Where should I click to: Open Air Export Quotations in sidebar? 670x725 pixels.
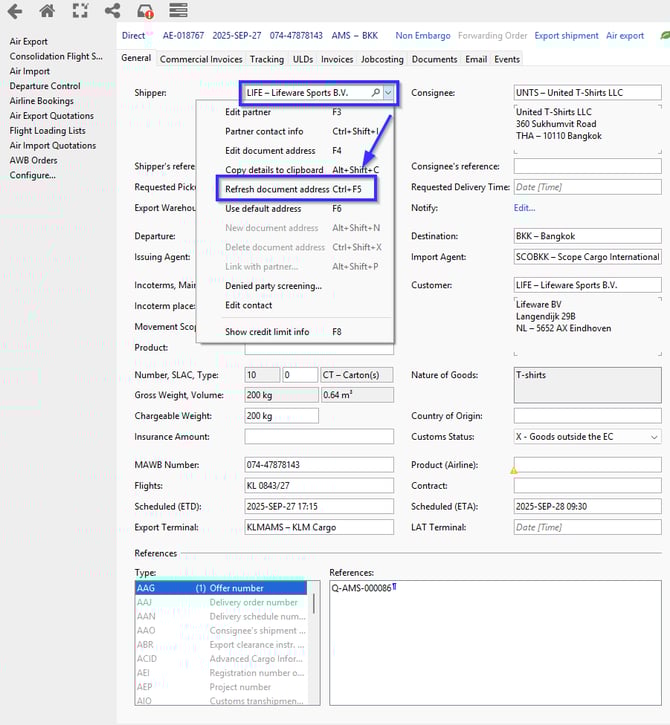point(51,116)
